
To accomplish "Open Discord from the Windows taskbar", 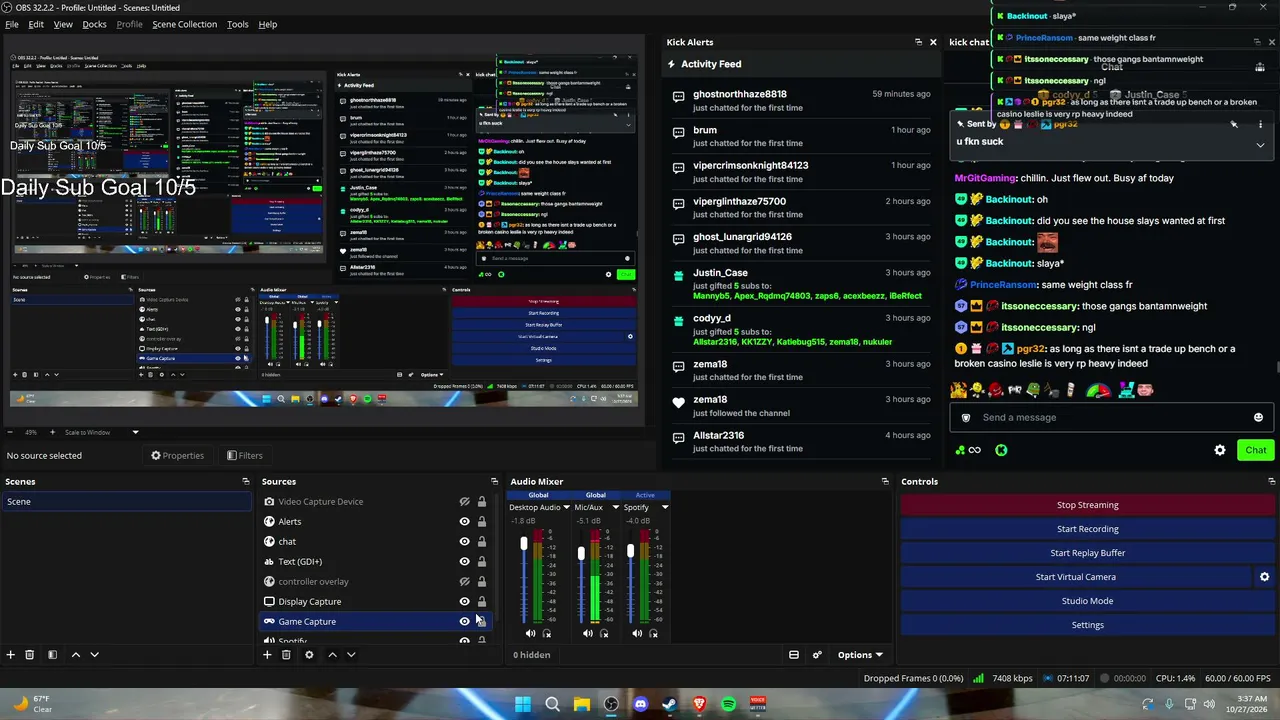I will (640, 705).
